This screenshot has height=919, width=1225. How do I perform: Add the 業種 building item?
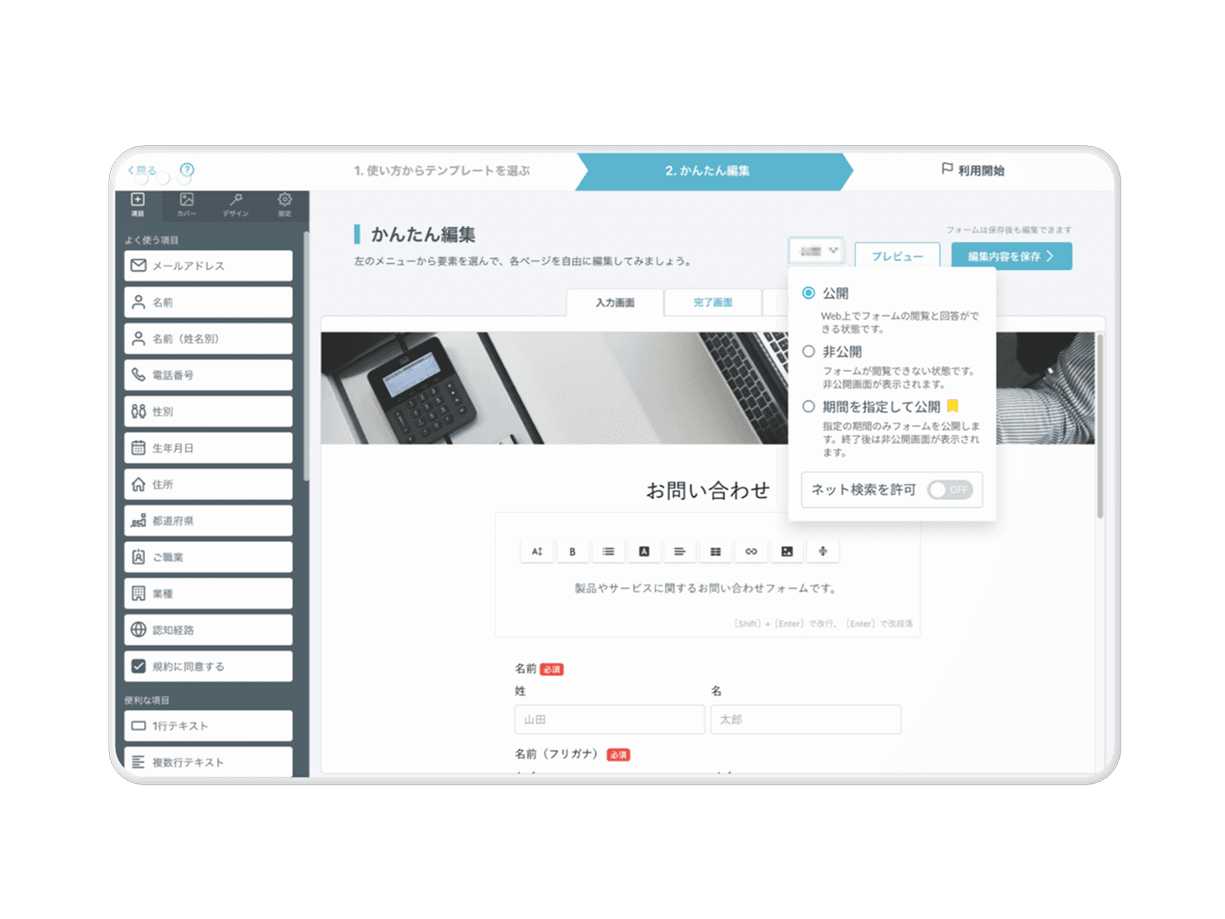(x=208, y=594)
